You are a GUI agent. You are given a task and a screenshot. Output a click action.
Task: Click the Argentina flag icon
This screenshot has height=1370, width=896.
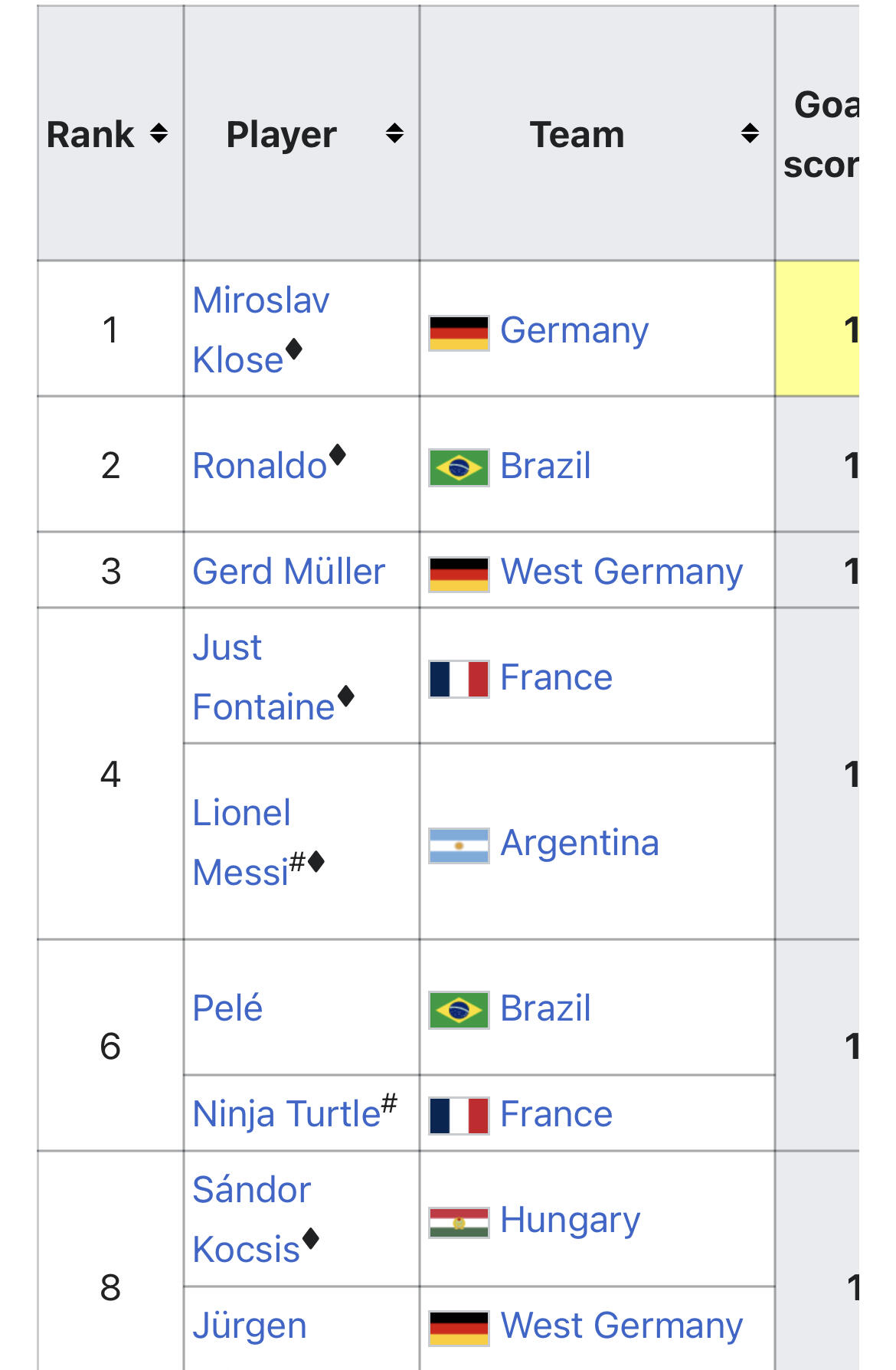pos(459,845)
